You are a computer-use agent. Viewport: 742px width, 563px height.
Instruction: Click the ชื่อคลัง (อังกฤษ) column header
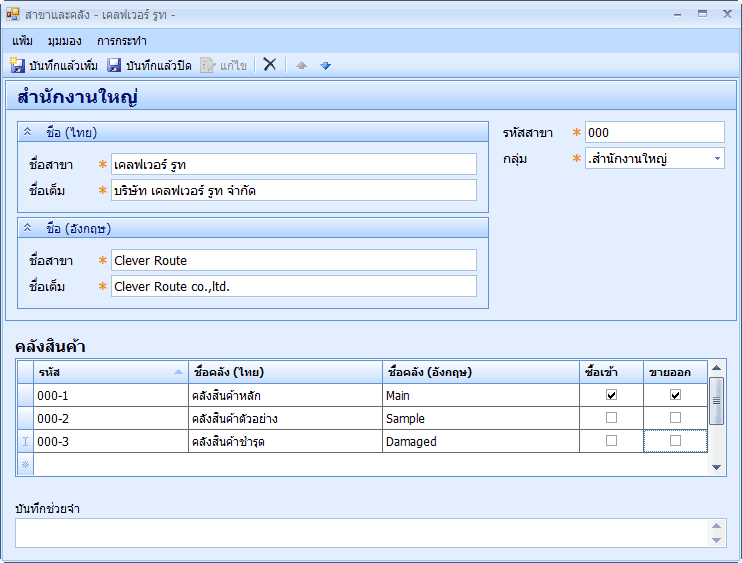click(x=480, y=372)
